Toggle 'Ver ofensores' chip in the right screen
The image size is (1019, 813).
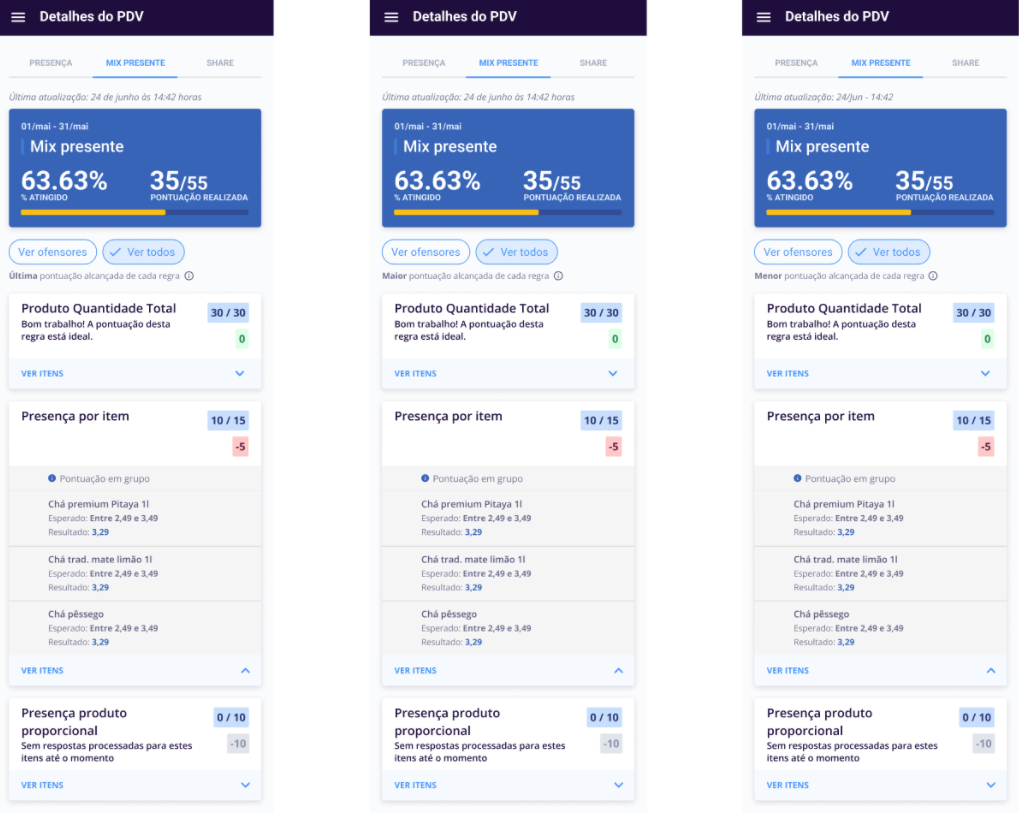pyautogui.click(x=798, y=252)
